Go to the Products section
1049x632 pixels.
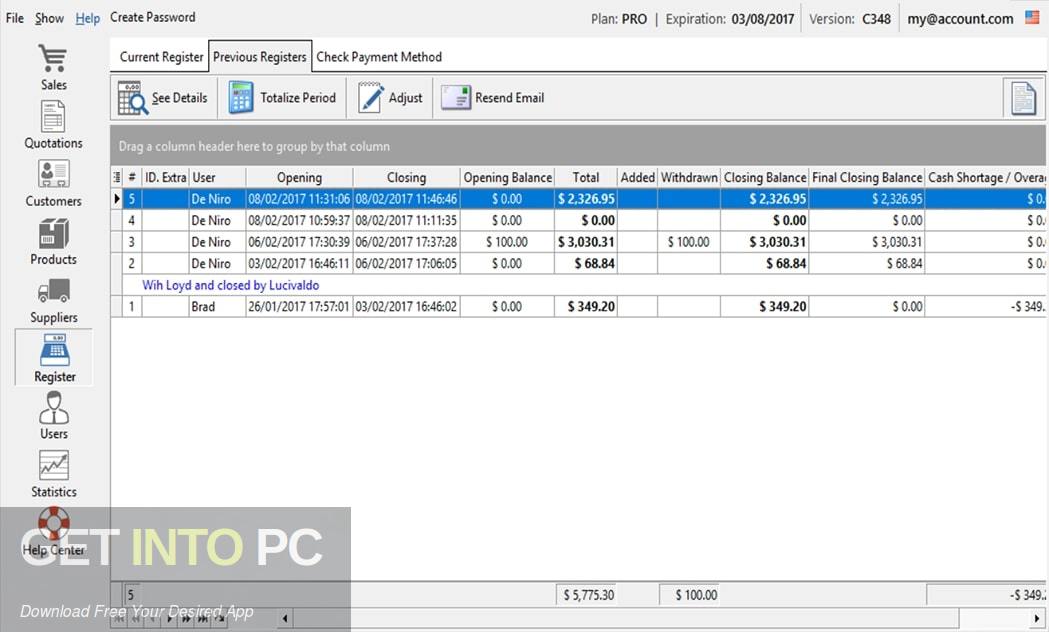pyautogui.click(x=54, y=241)
